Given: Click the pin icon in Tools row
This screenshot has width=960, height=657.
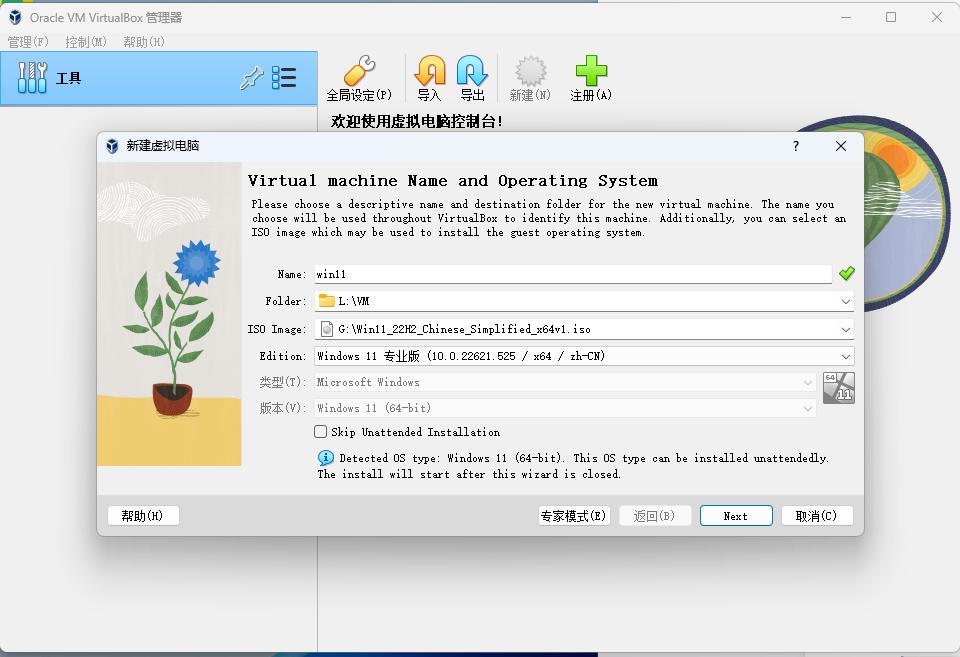Looking at the screenshot, I should [x=251, y=78].
